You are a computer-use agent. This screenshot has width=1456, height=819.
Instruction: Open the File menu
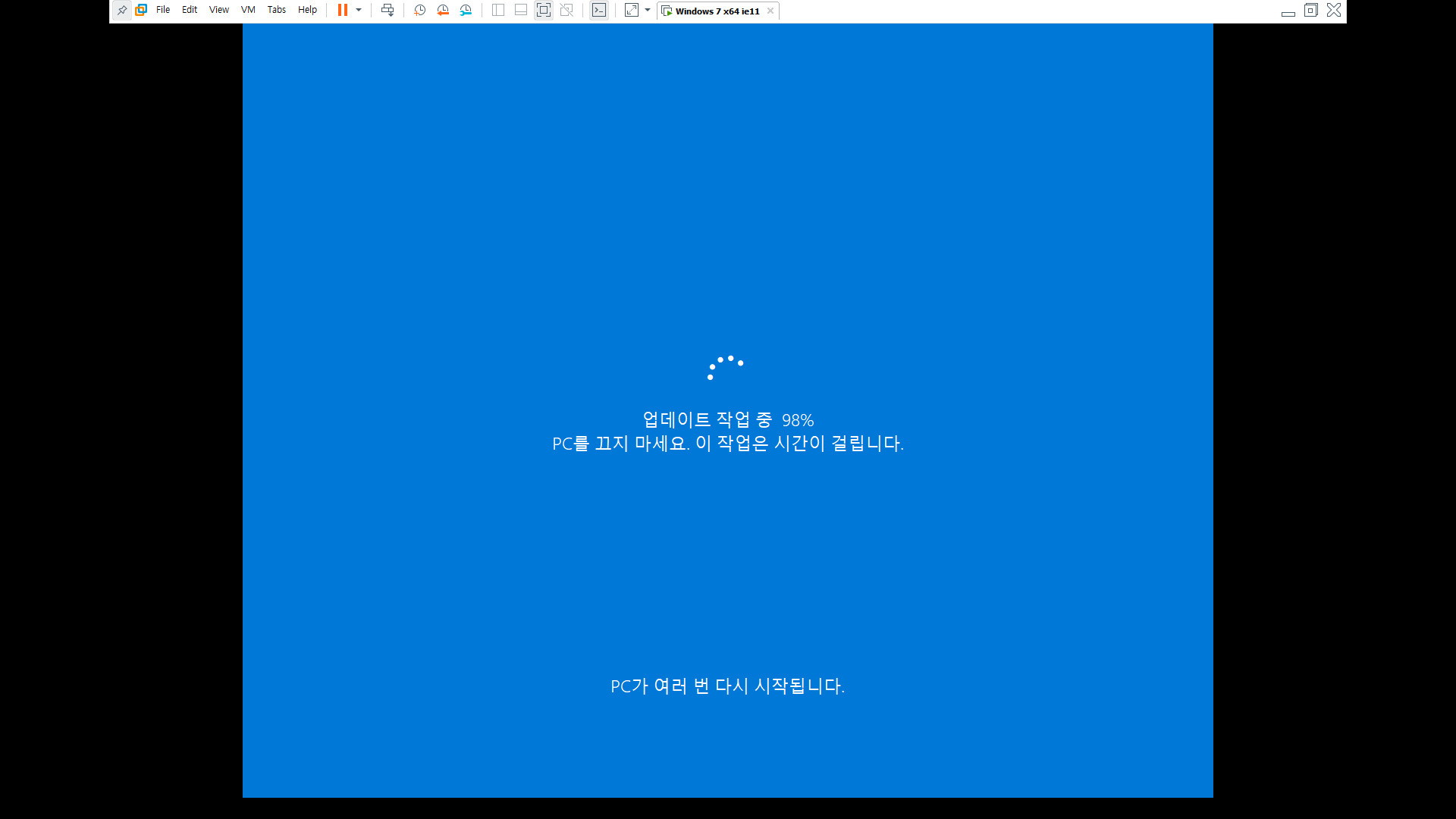coord(163,10)
